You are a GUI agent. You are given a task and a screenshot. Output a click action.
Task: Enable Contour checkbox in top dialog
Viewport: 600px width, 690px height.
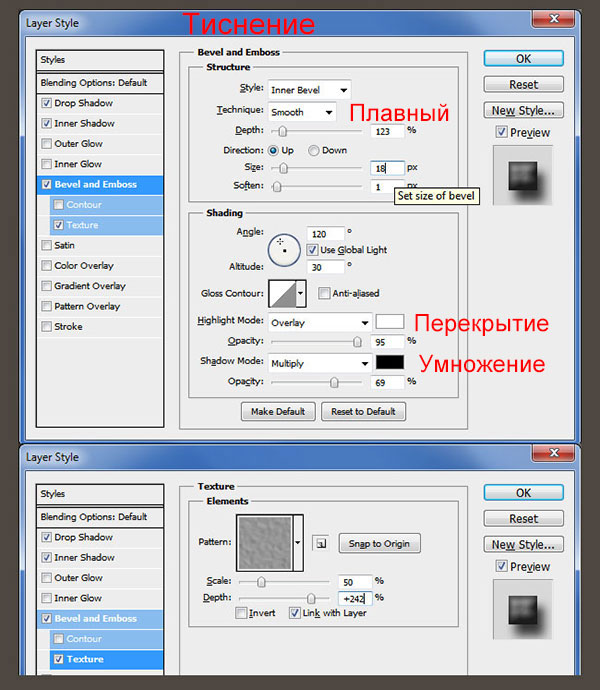click(x=59, y=205)
